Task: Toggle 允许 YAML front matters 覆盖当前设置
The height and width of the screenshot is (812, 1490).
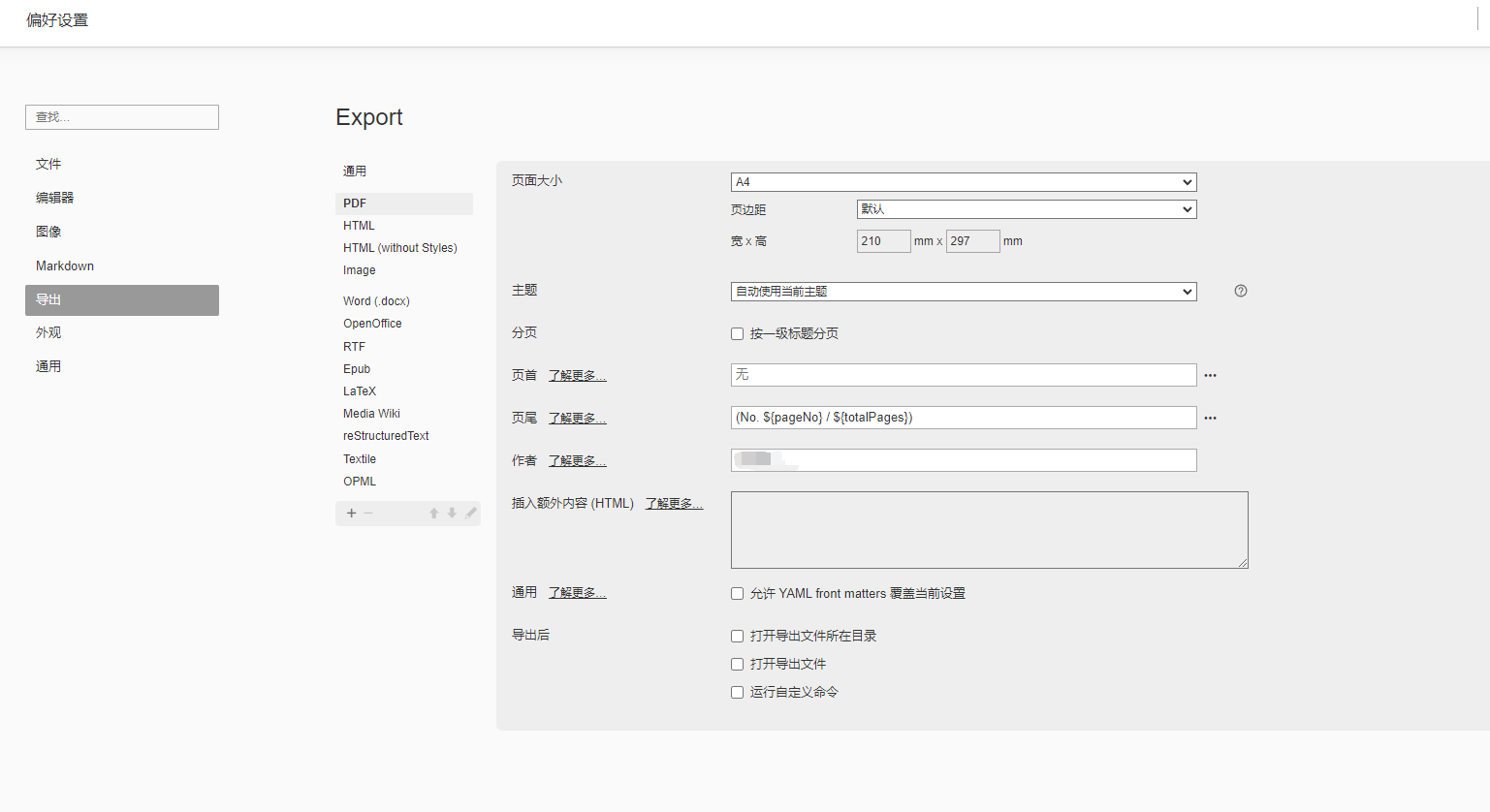Action: pos(737,594)
